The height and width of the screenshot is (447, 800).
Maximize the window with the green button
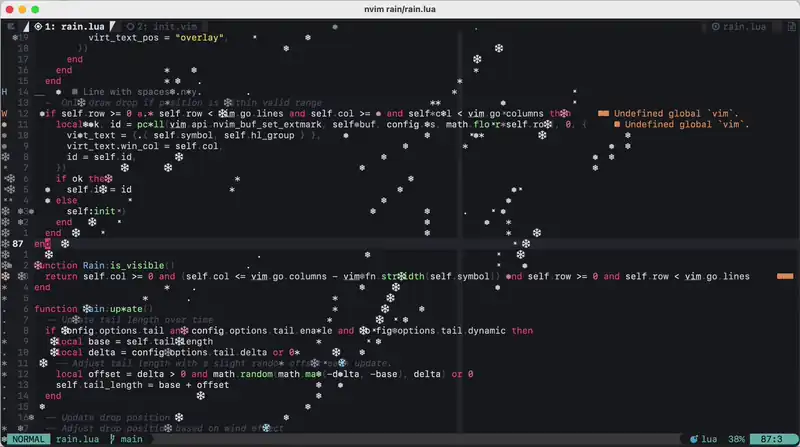click(35, 9)
